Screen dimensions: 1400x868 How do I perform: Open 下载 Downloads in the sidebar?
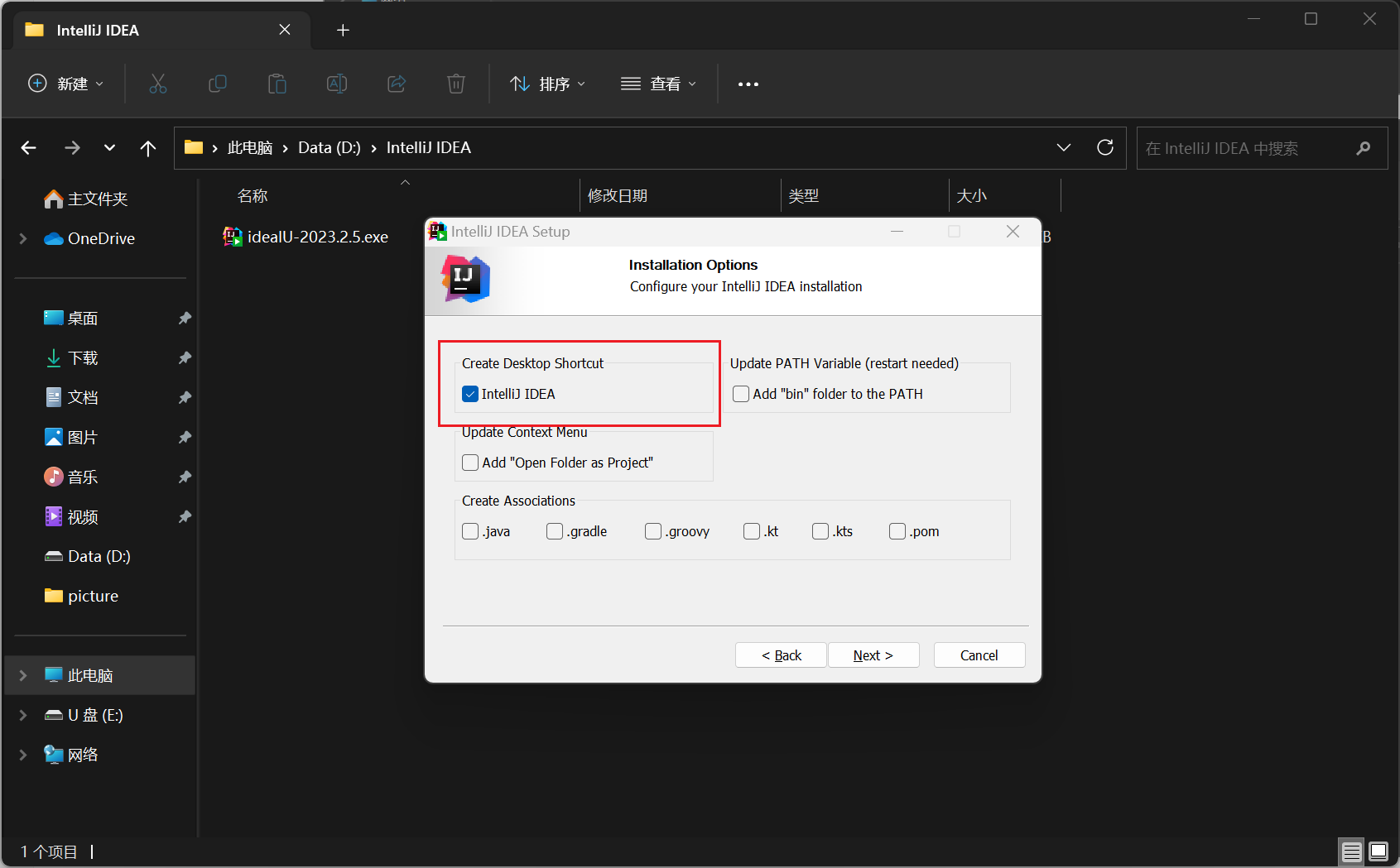click(71, 357)
